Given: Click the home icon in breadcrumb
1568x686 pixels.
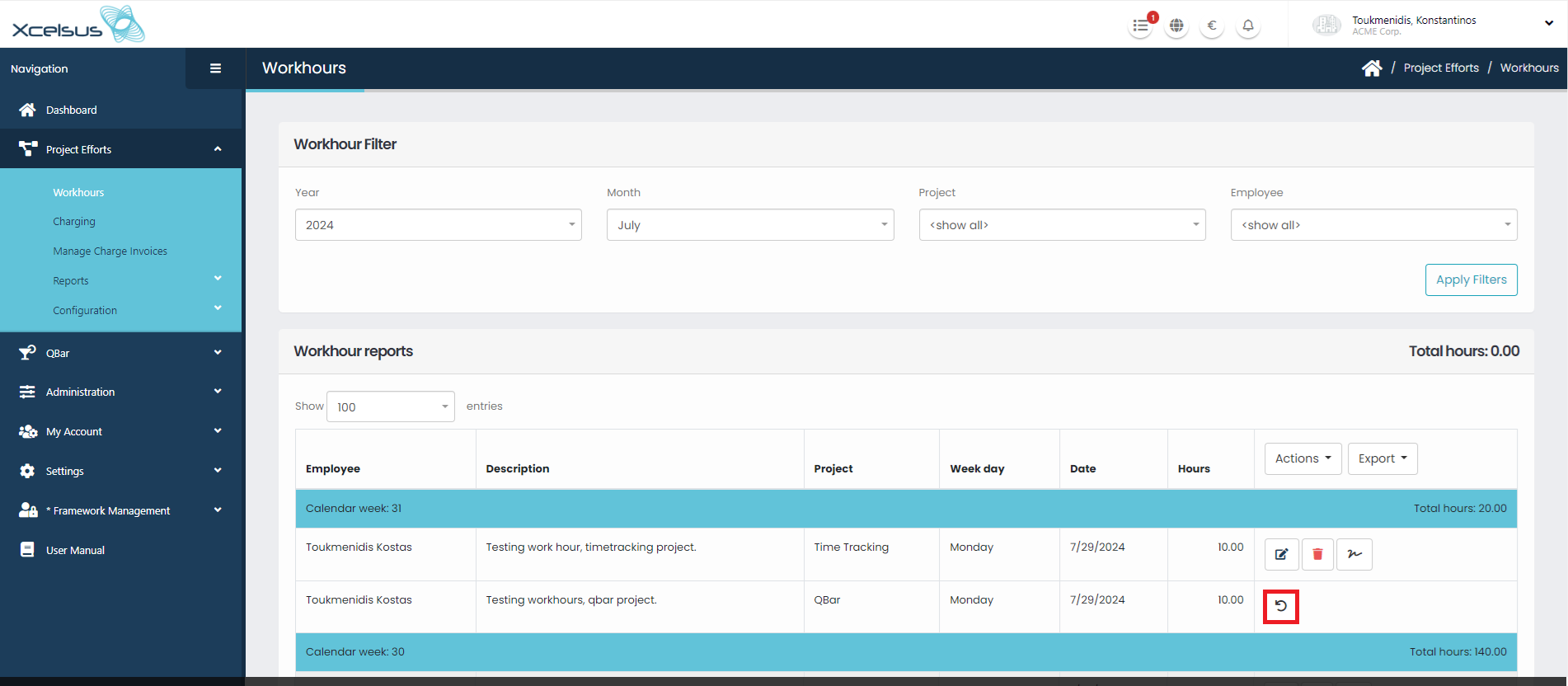Looking at the screenshot, I should (1372, 68).
